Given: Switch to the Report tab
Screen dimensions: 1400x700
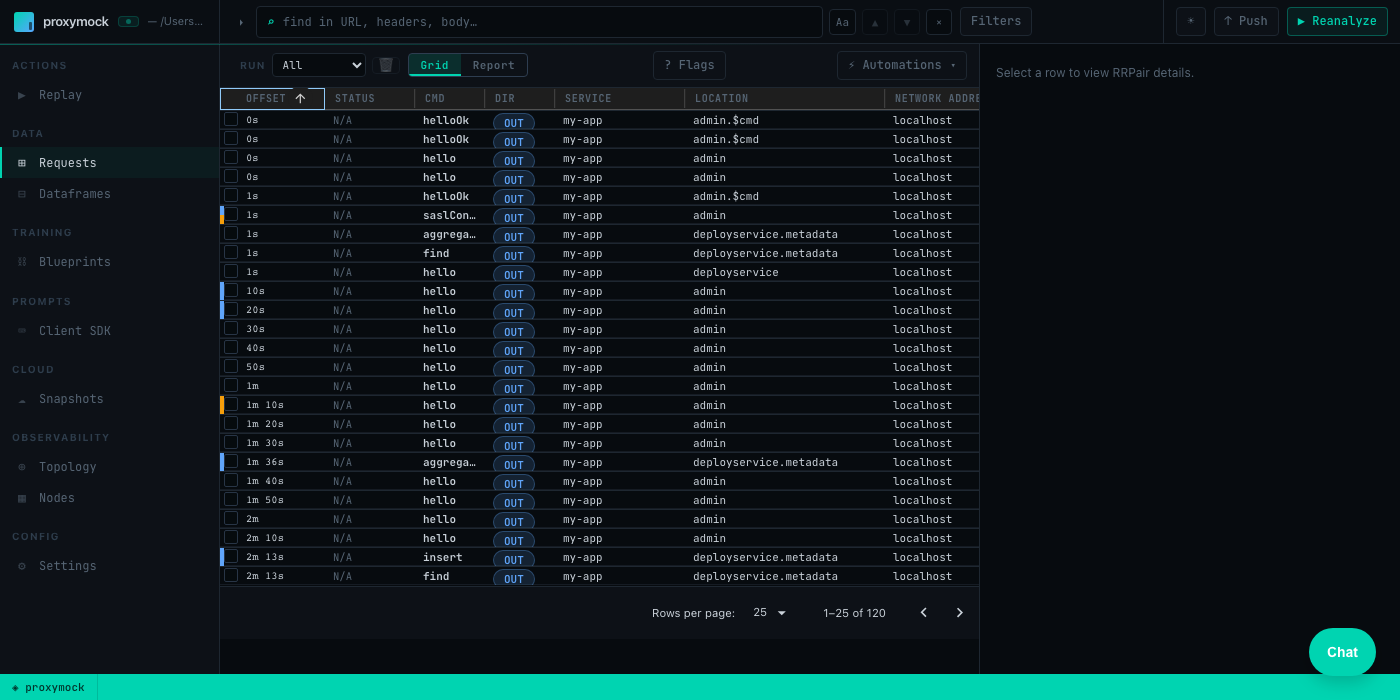Looking at the screenshot, I should (x=494, y=65).
